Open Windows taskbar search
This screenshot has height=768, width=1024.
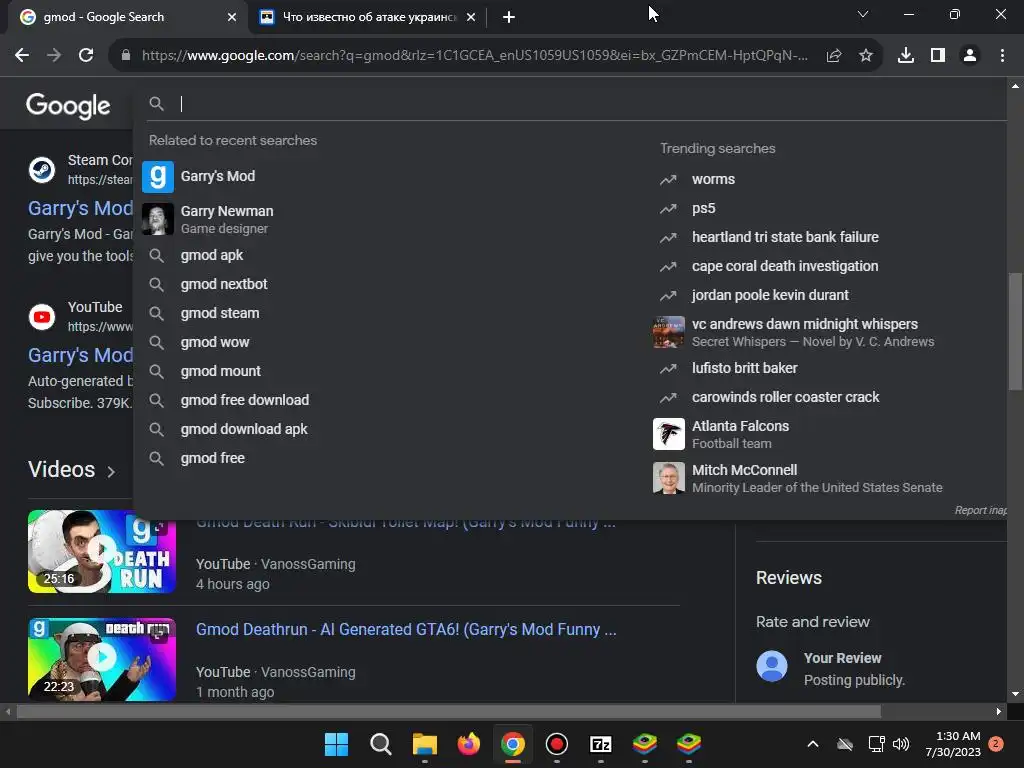click(381, 744)
